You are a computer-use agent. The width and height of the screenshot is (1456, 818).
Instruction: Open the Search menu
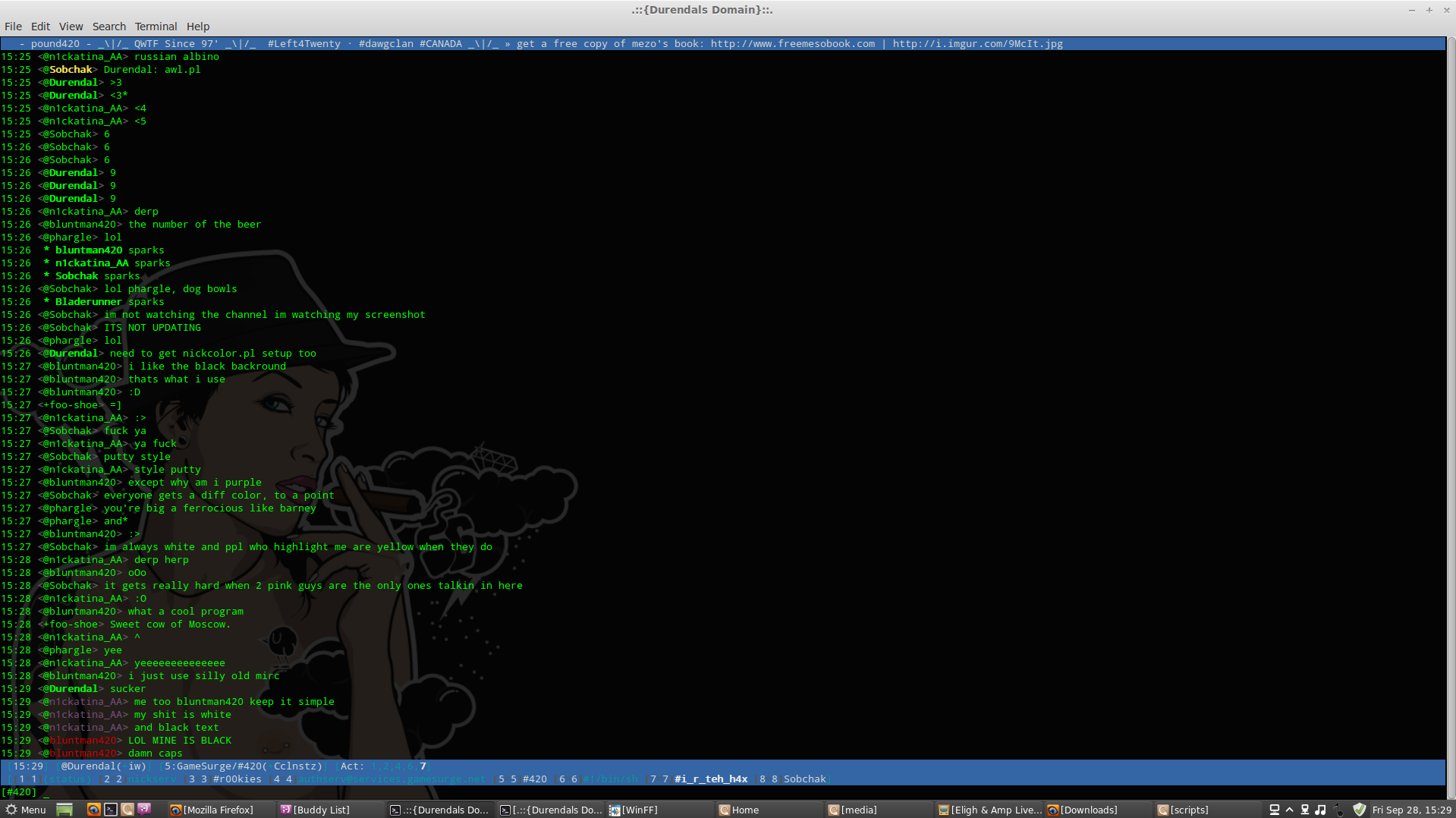(109, 26)
